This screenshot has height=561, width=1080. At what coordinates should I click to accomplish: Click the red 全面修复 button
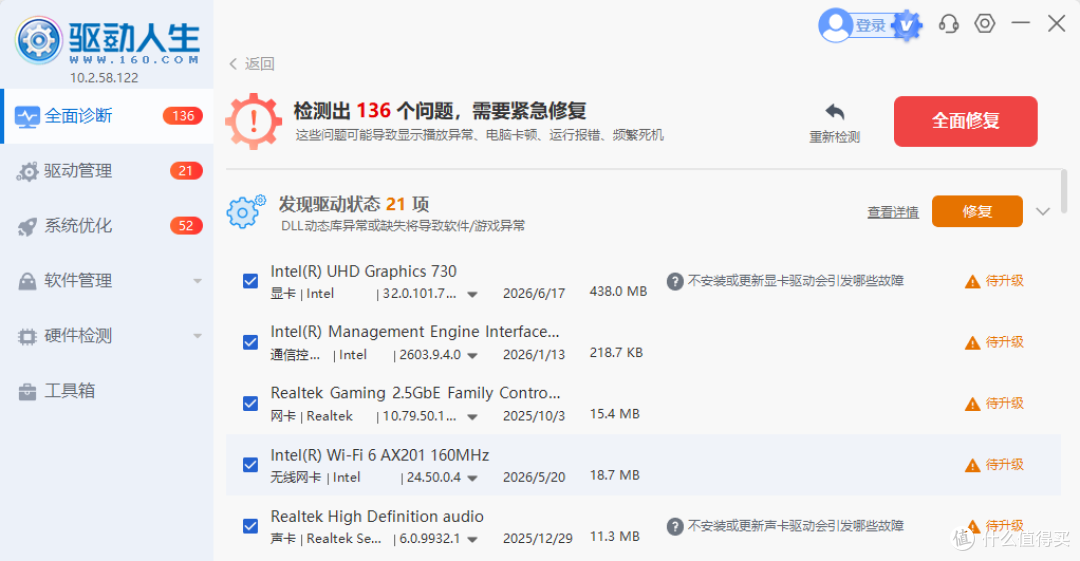pos(966,121)
